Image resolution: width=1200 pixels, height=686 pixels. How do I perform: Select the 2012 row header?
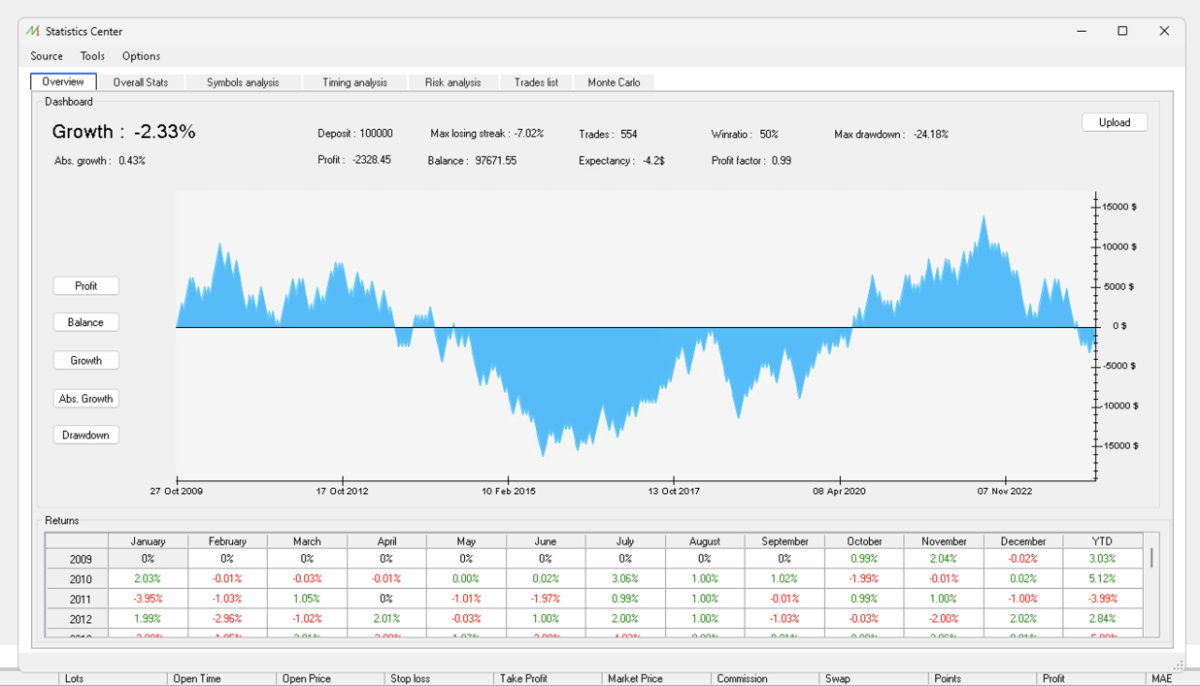point(77,617)
